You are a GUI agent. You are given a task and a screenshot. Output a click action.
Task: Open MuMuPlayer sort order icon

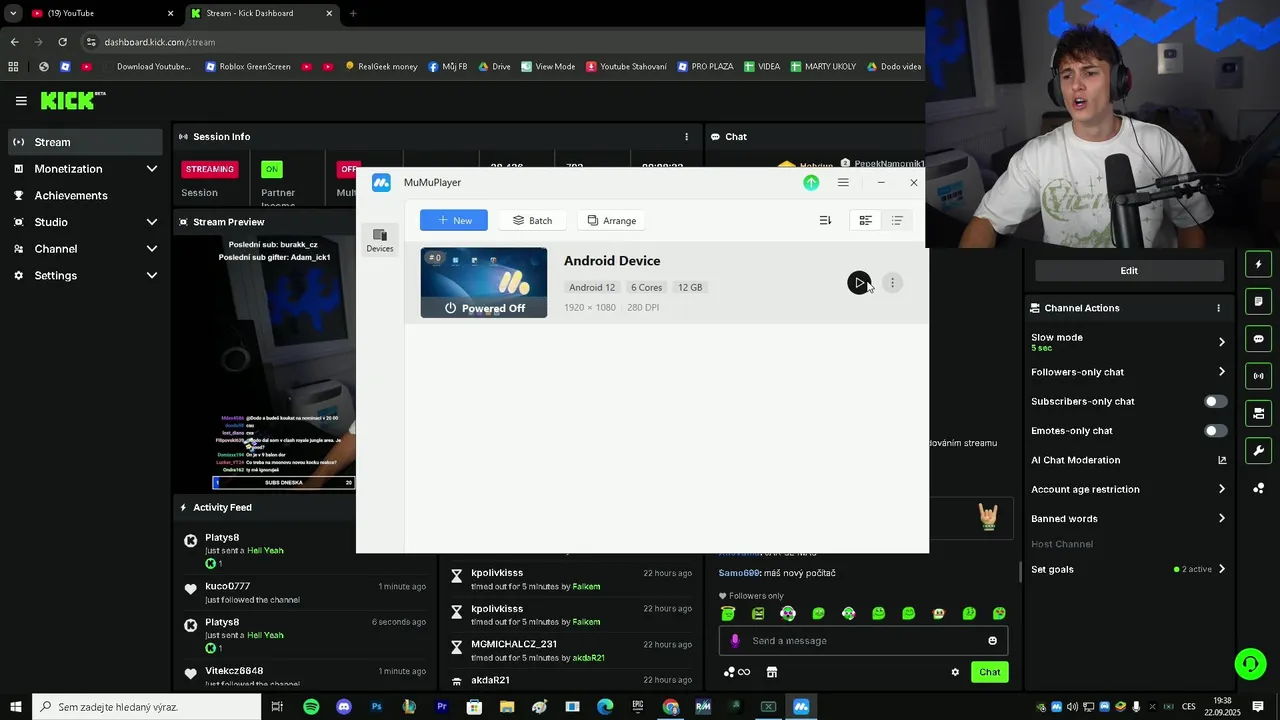pos(825,220)
